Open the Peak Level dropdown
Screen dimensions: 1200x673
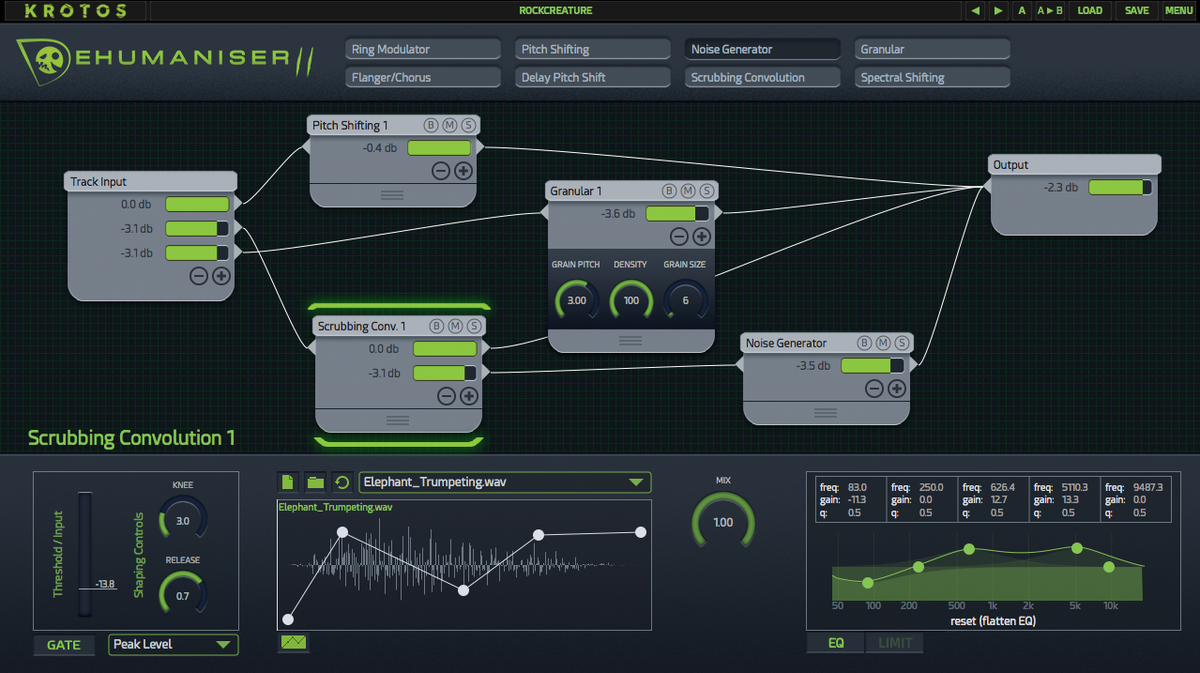point(173,645)
